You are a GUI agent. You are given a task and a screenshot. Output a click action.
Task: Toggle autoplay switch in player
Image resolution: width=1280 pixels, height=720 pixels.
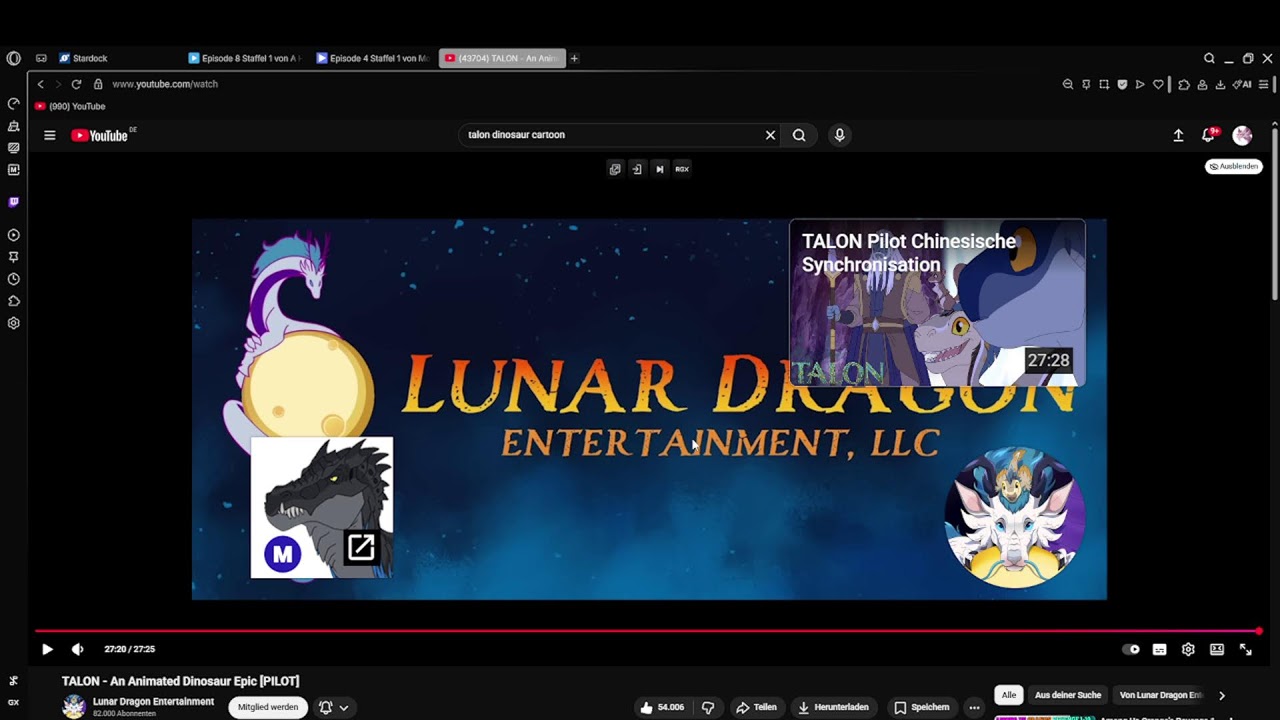coord(1131,649)
